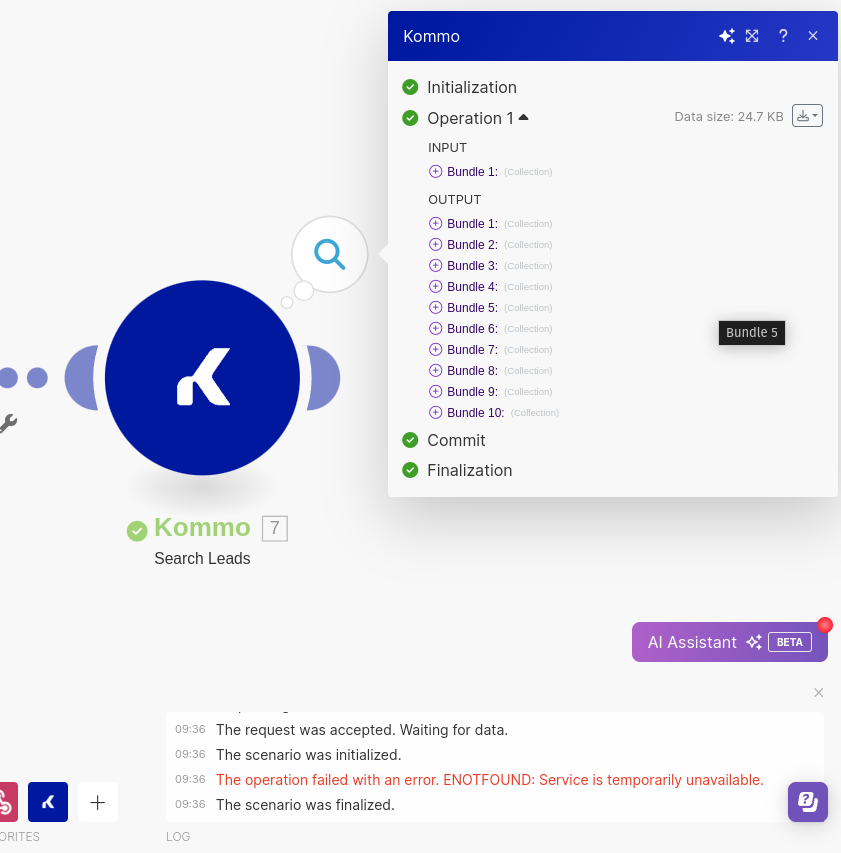Expand OUTPUT Bundle 2 collection
The image size is (841, 853).
(x=436, y=245)
